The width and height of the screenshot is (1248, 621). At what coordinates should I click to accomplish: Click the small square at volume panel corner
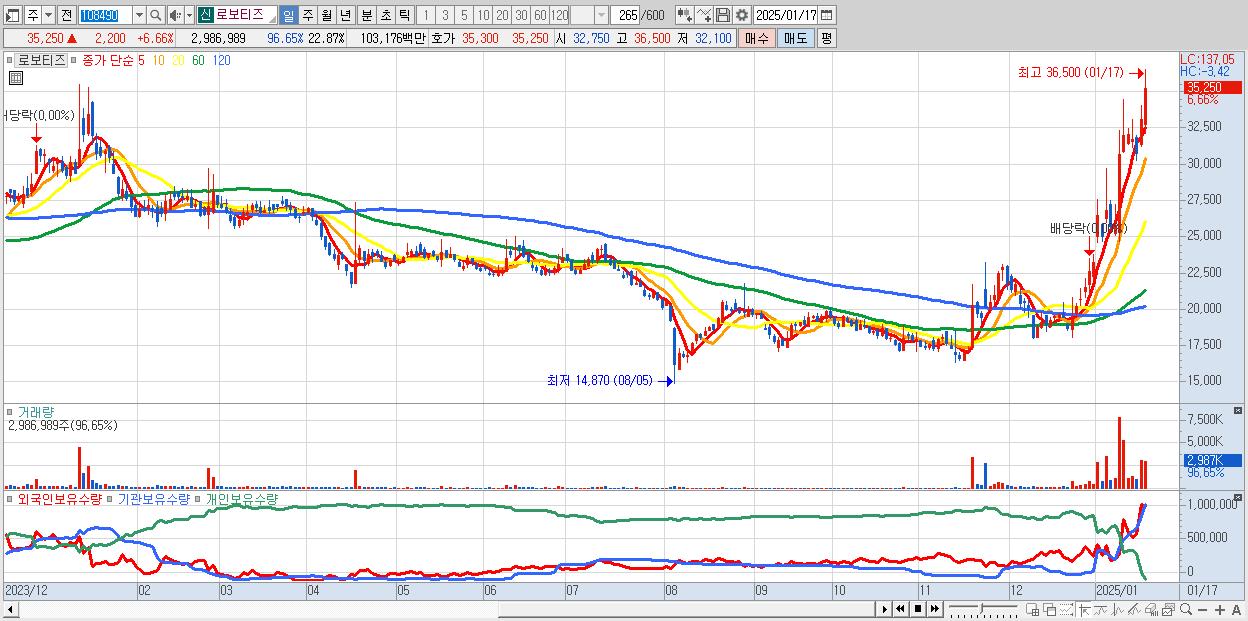pyautogui.click(x=1239, y=411)
